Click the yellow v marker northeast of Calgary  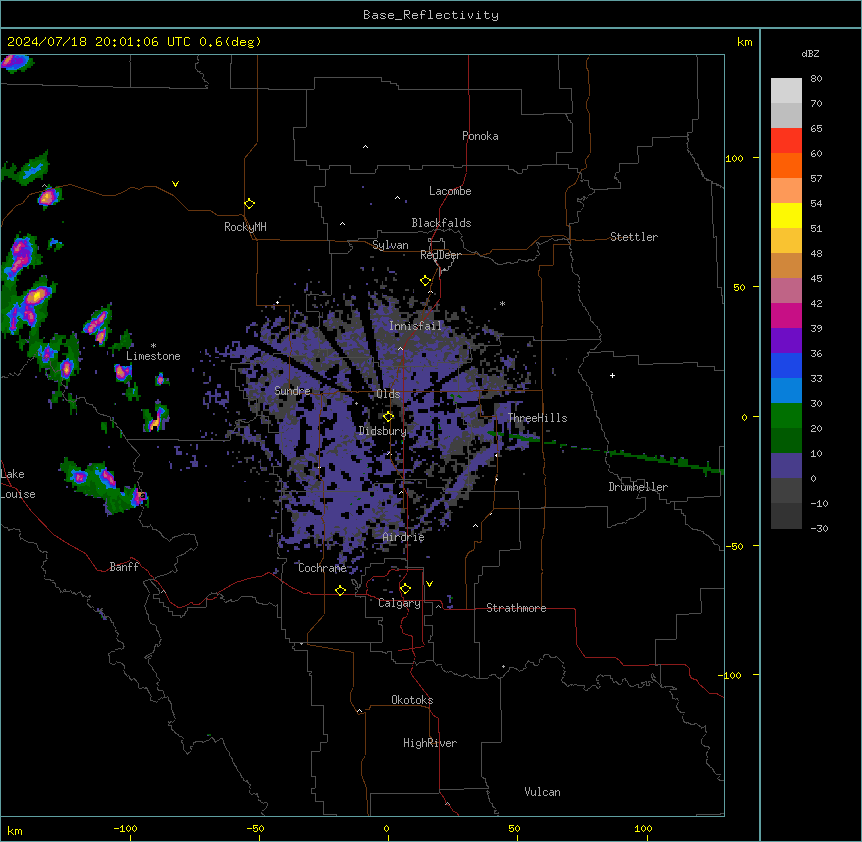pos(429,584)
